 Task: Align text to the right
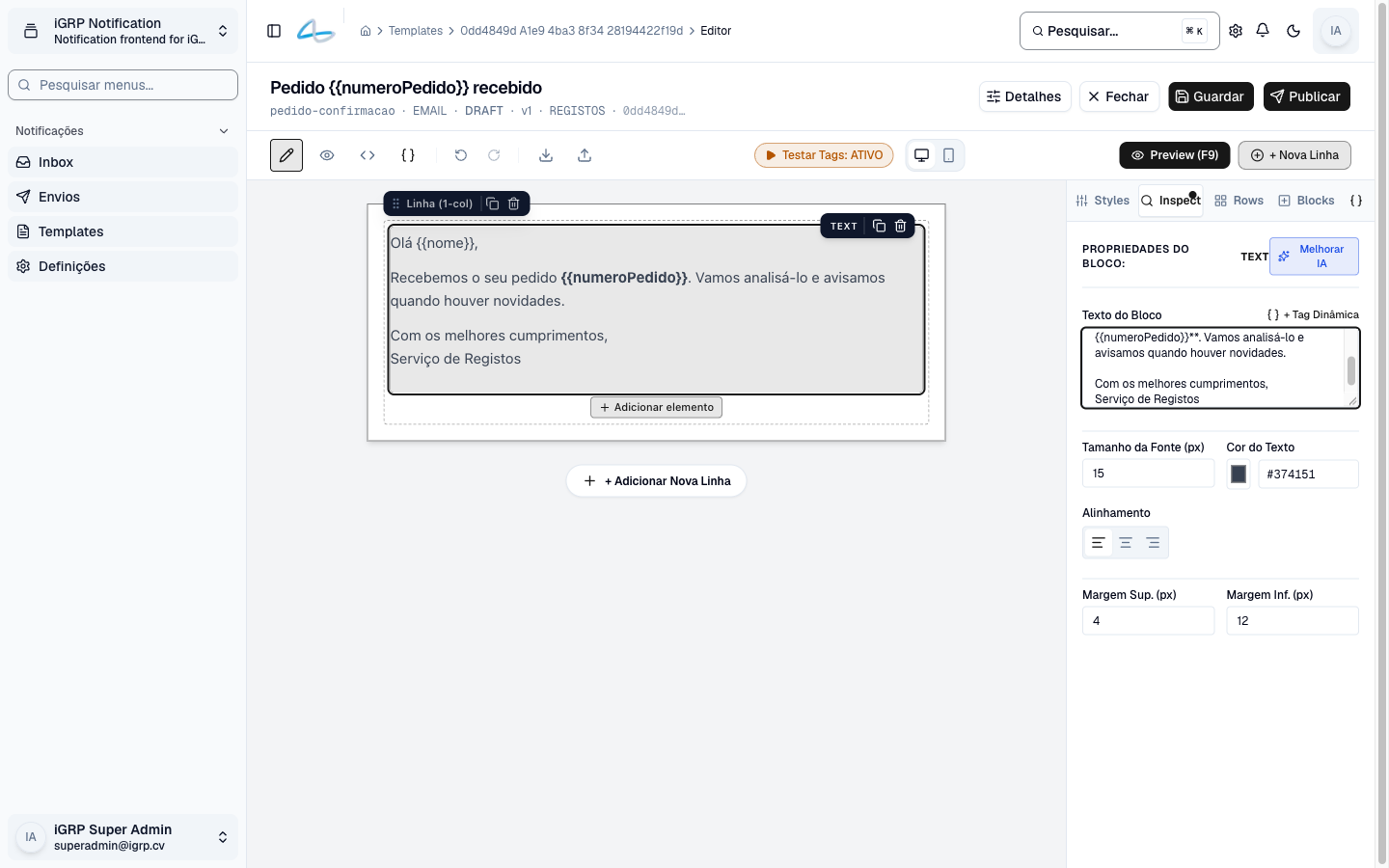click(x=1154, y=543)
